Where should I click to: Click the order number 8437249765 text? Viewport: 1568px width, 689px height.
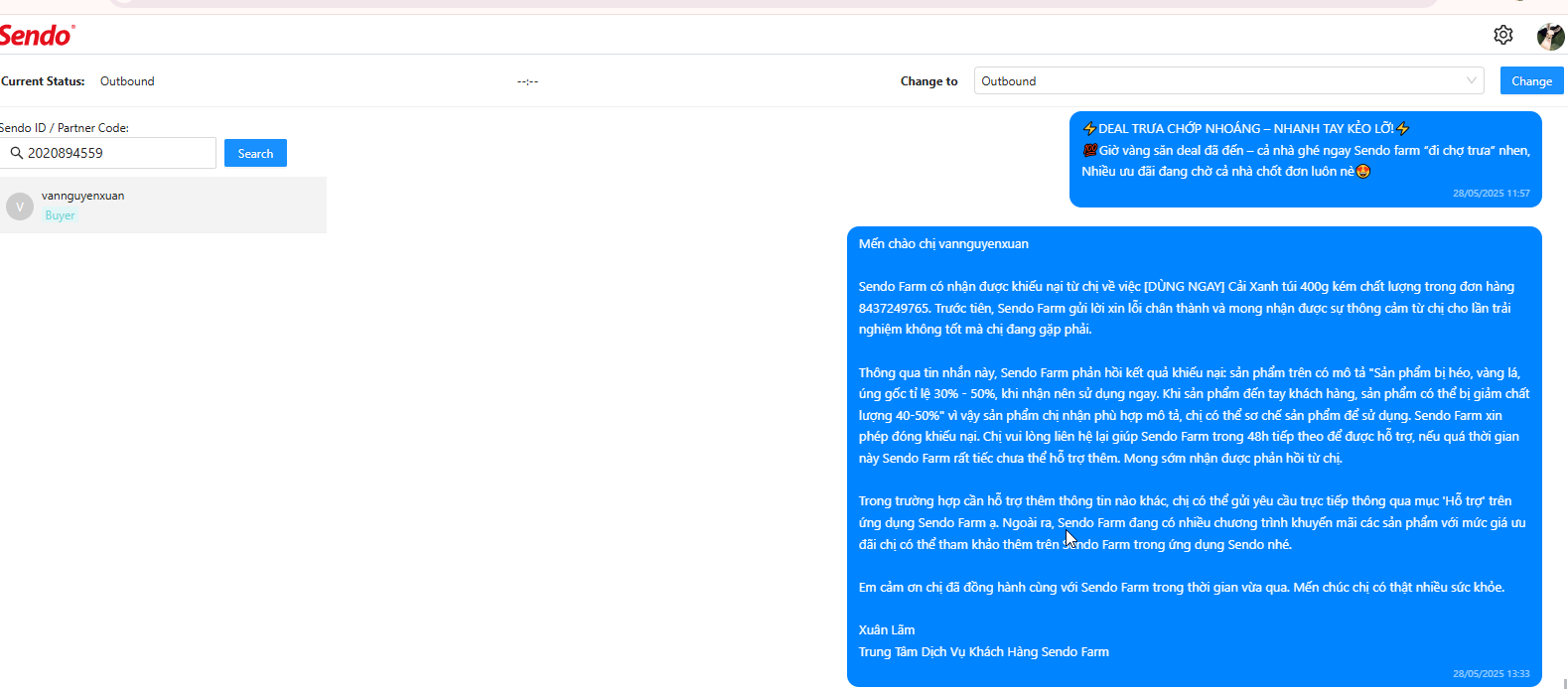pyautogui.click(x=893, y=308)
